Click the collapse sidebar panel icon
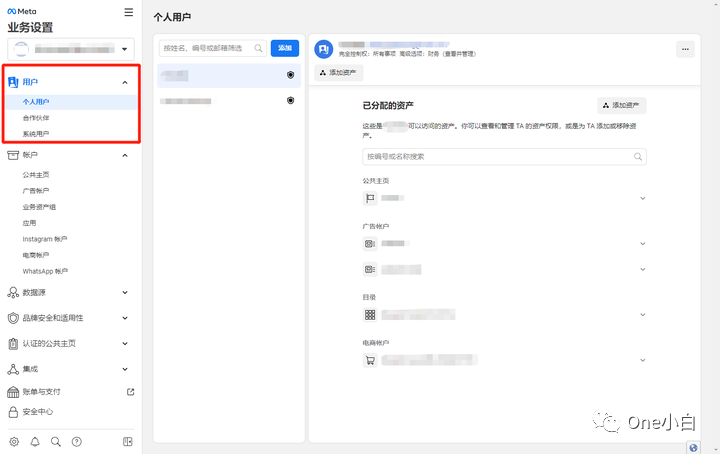Viewport: 720px width, 454px height. coord(128,442)
